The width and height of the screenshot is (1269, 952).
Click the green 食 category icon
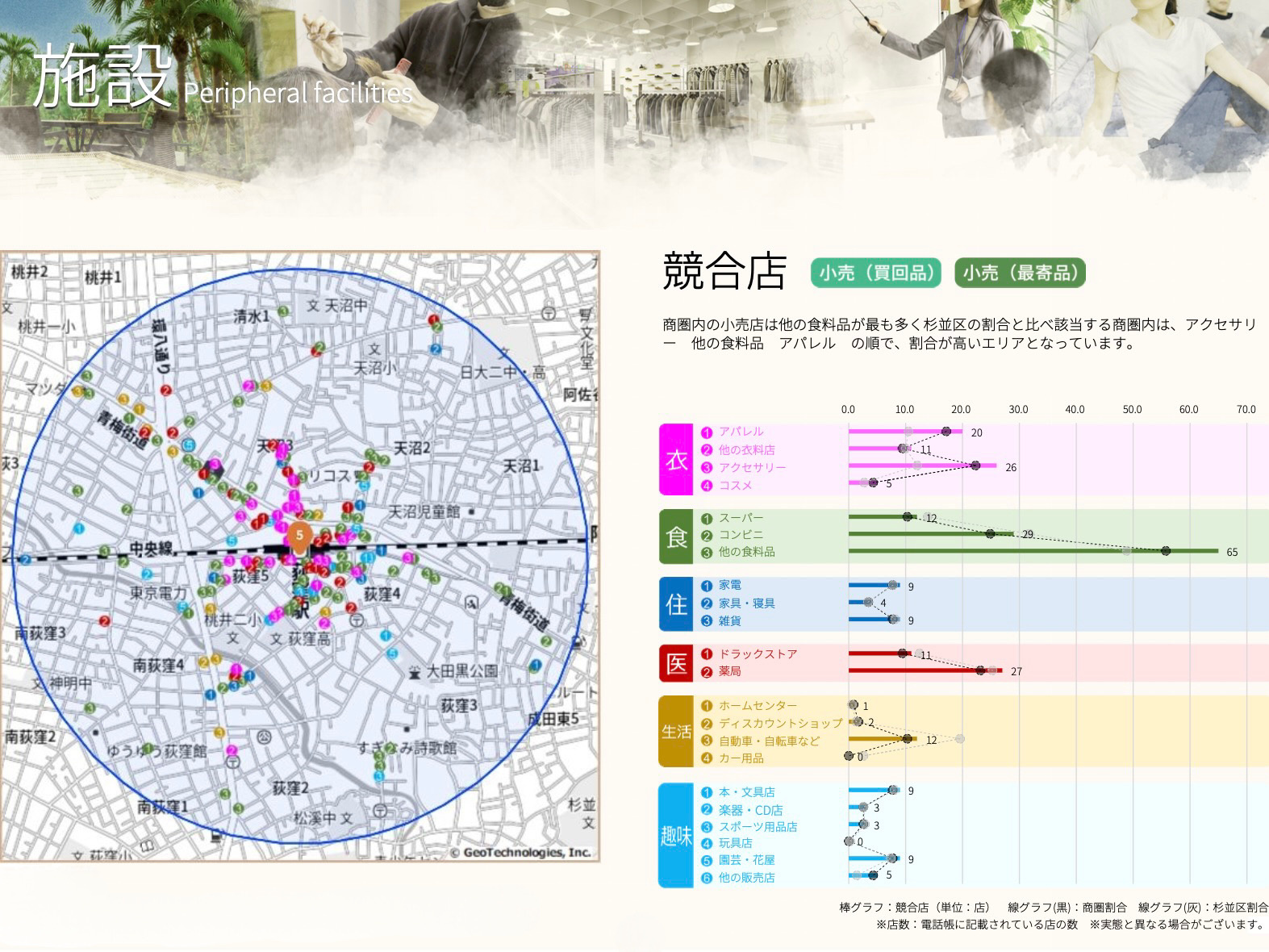676,536
